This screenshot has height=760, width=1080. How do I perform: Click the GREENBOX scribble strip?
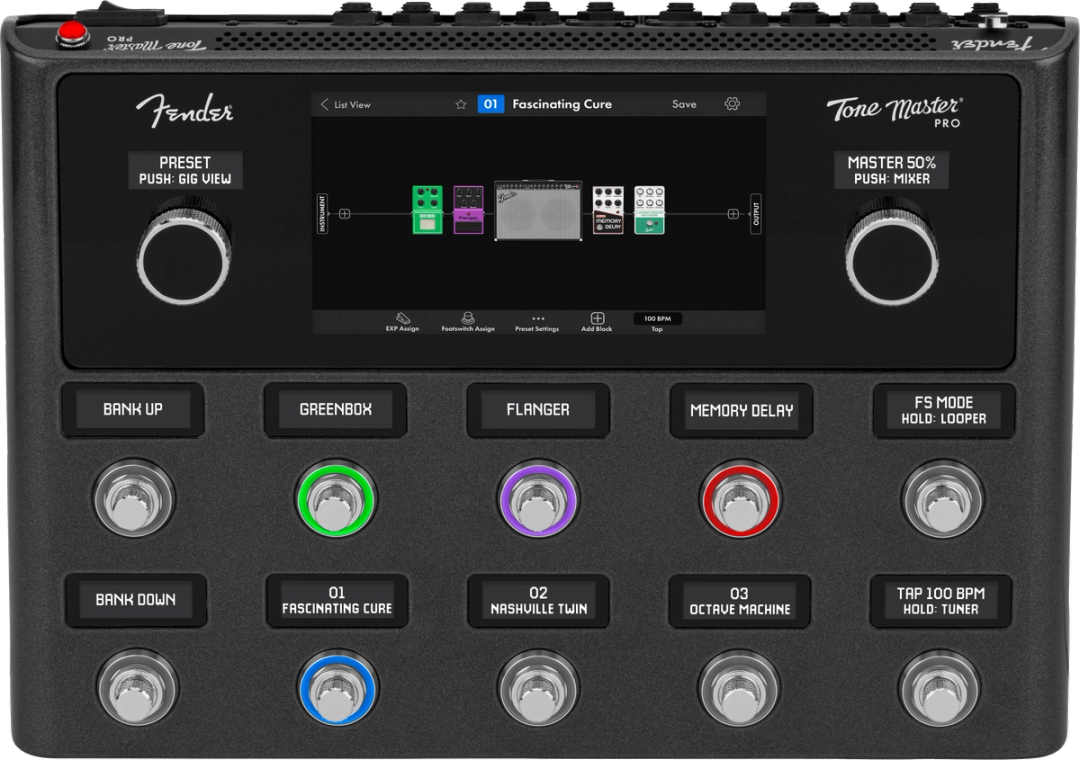335,409
